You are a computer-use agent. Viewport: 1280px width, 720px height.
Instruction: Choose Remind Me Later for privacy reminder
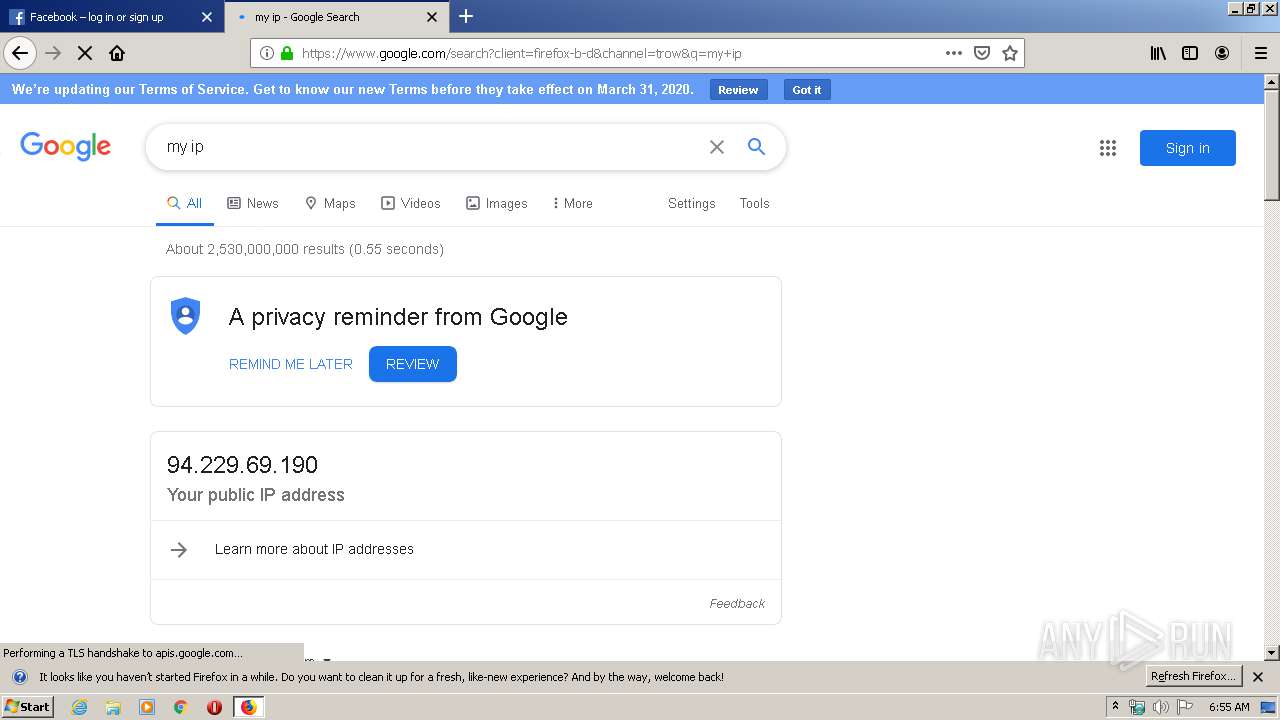pyautogui.click(x=291, y=364)
